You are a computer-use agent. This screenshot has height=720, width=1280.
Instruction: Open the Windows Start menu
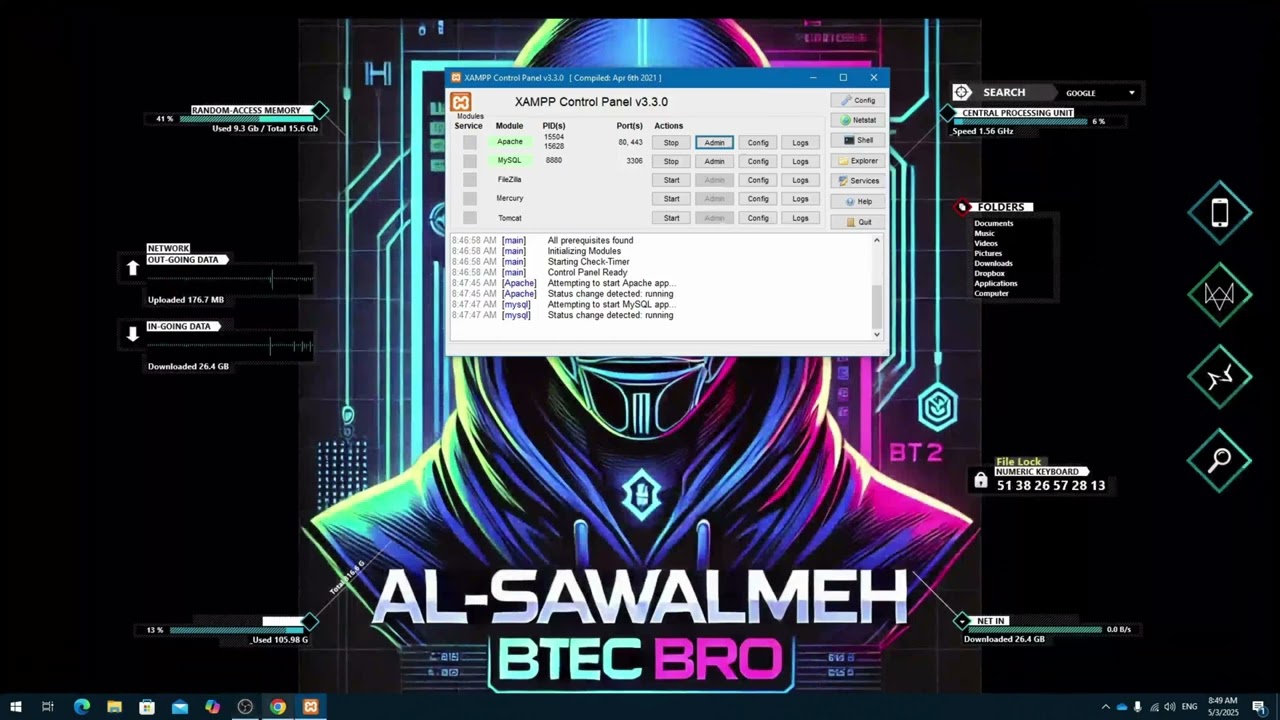[x=16, y=707]
